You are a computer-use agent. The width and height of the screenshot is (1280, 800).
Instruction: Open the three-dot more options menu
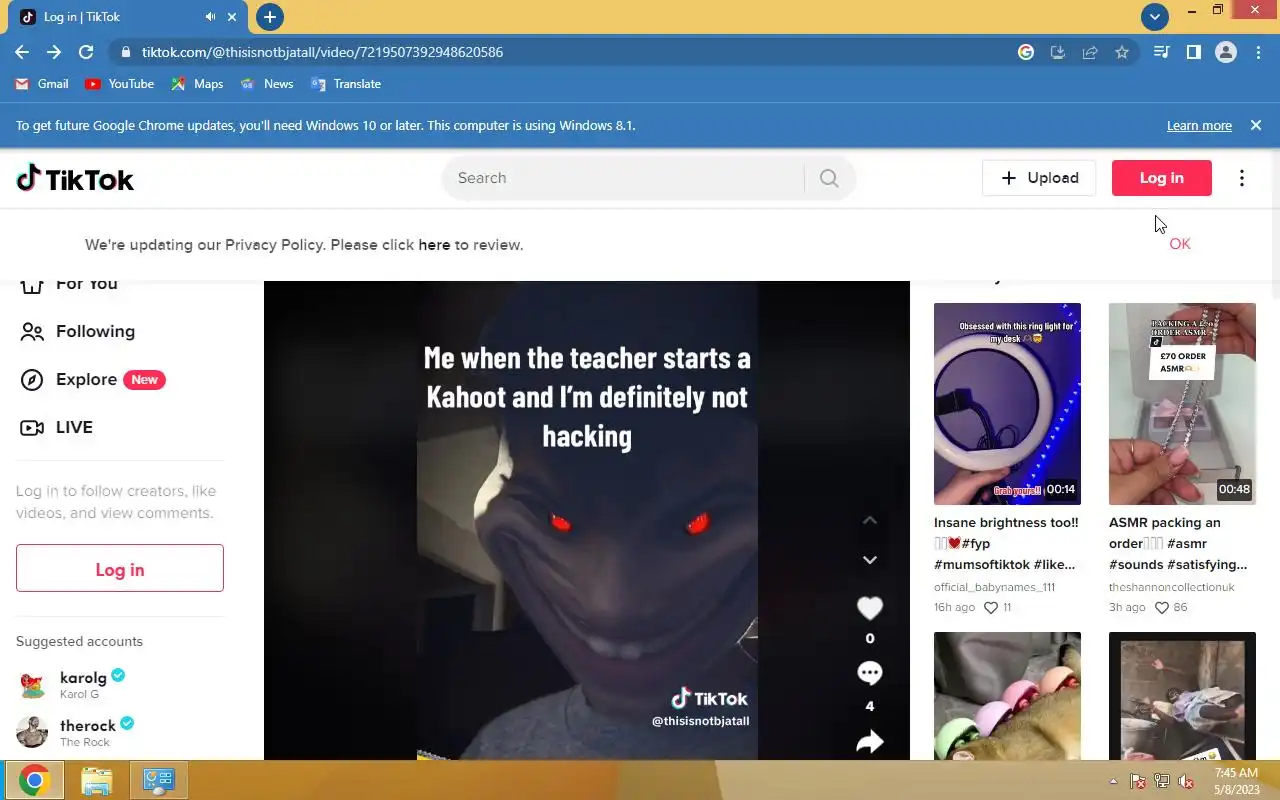coord(1242,178)
